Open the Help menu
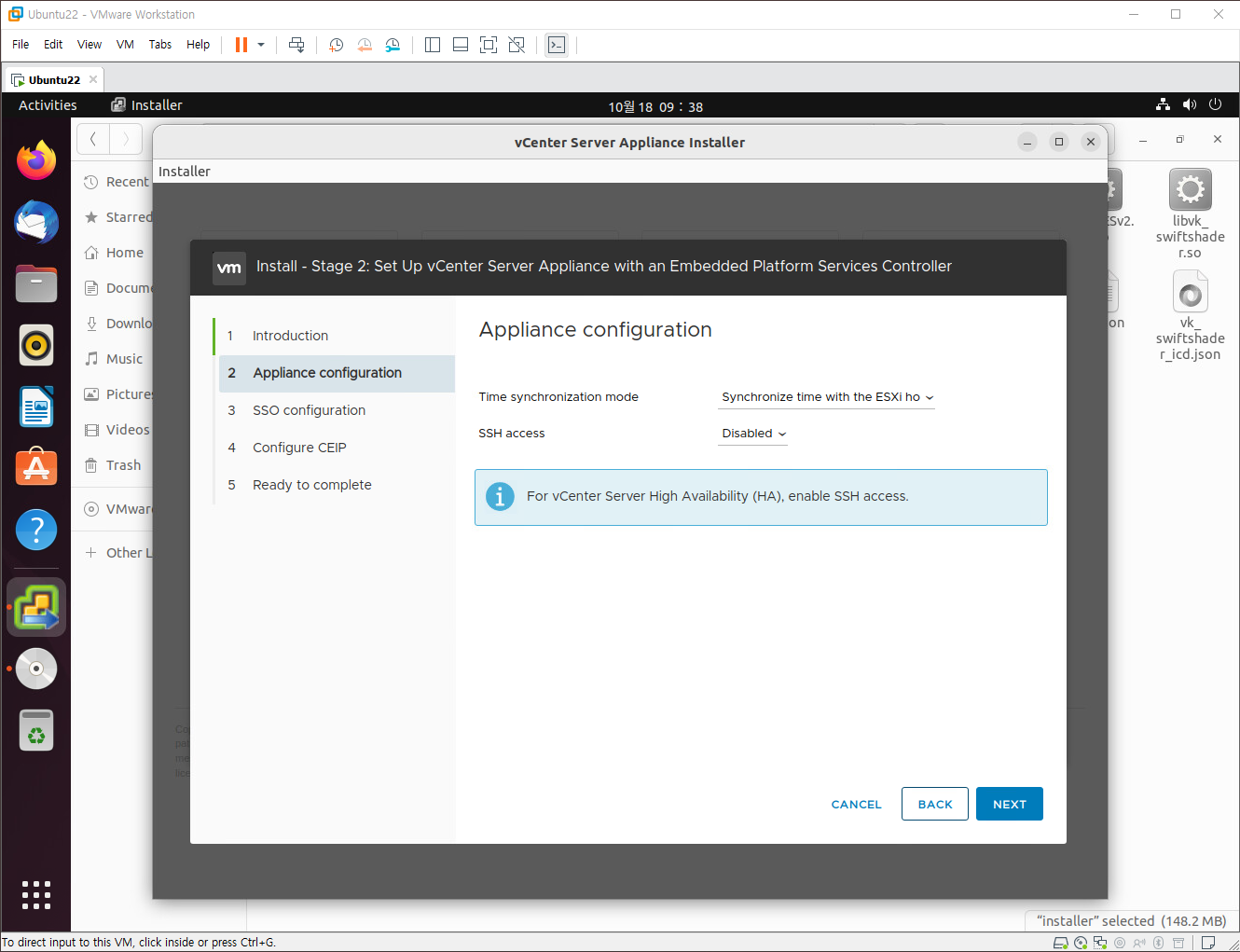Screen dimensions: 1240x952 tap(198, 45)
